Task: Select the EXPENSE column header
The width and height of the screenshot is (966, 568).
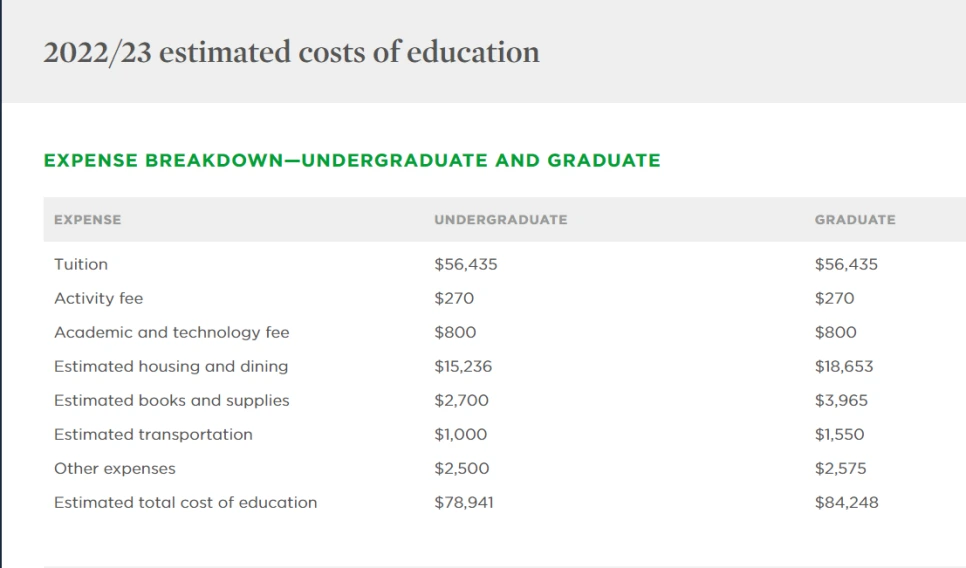Action: coord(87,220)
